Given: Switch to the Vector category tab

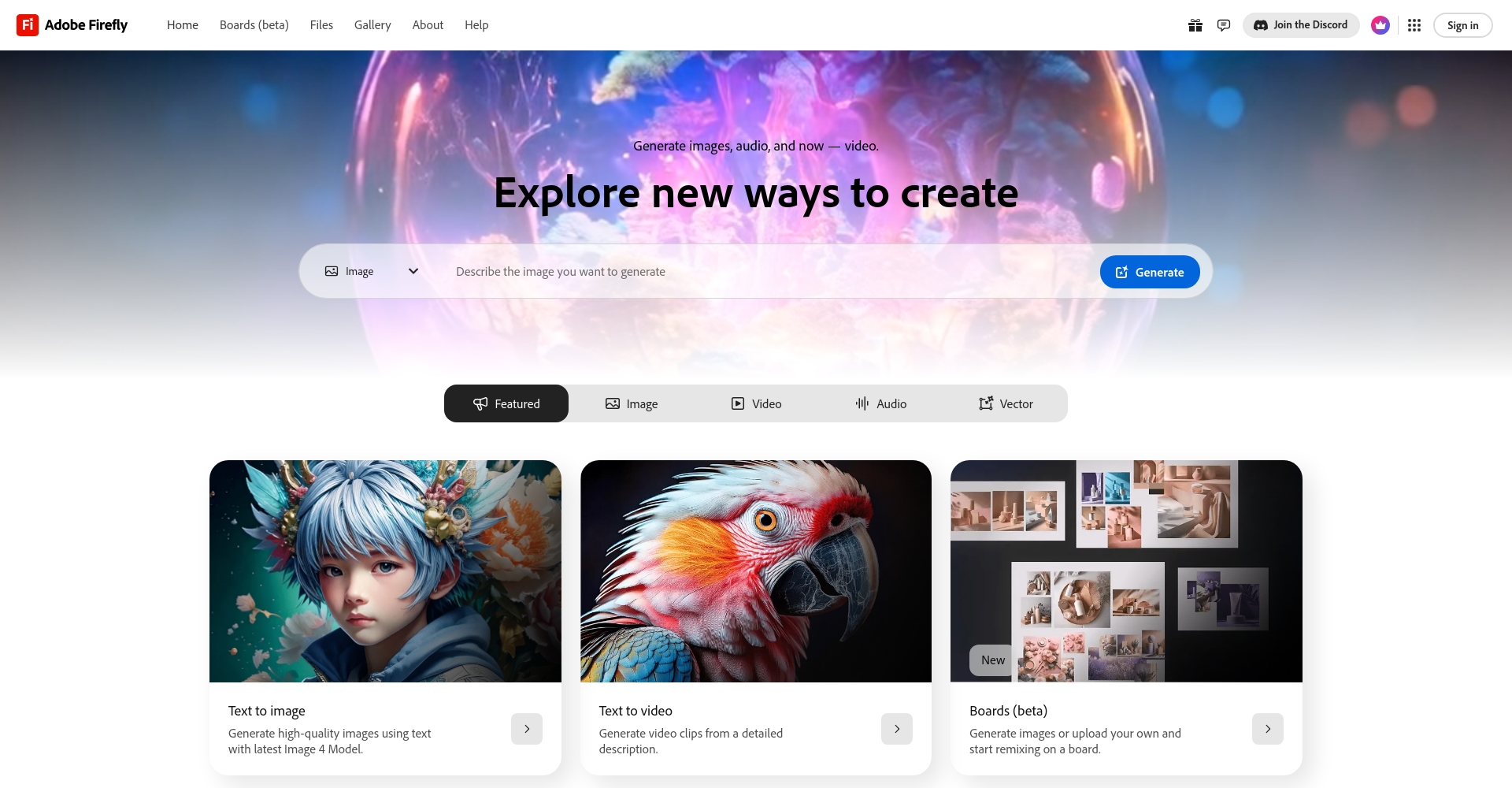Looking at the screenshot, I should (1006, 403).
